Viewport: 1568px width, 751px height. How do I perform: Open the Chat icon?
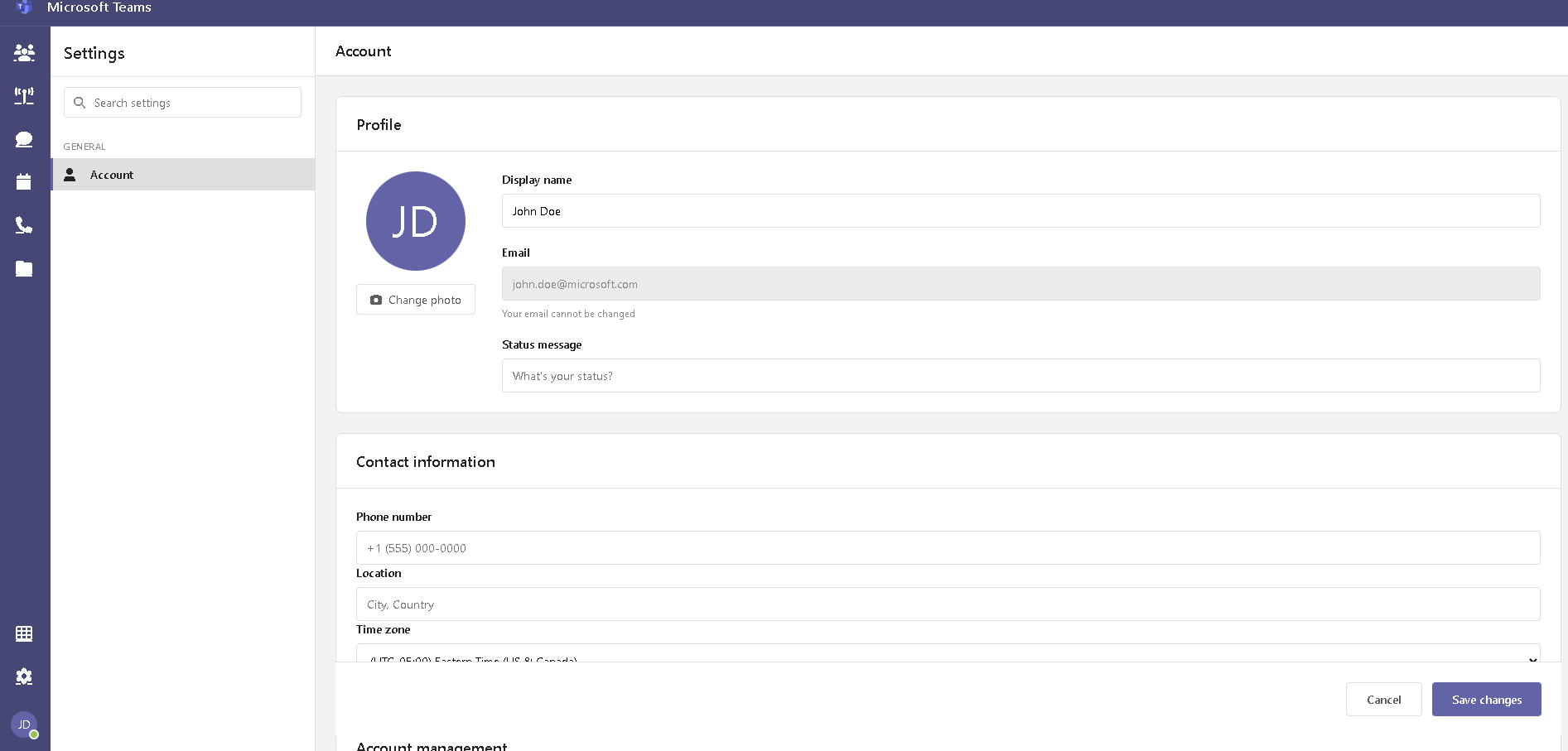24,139
